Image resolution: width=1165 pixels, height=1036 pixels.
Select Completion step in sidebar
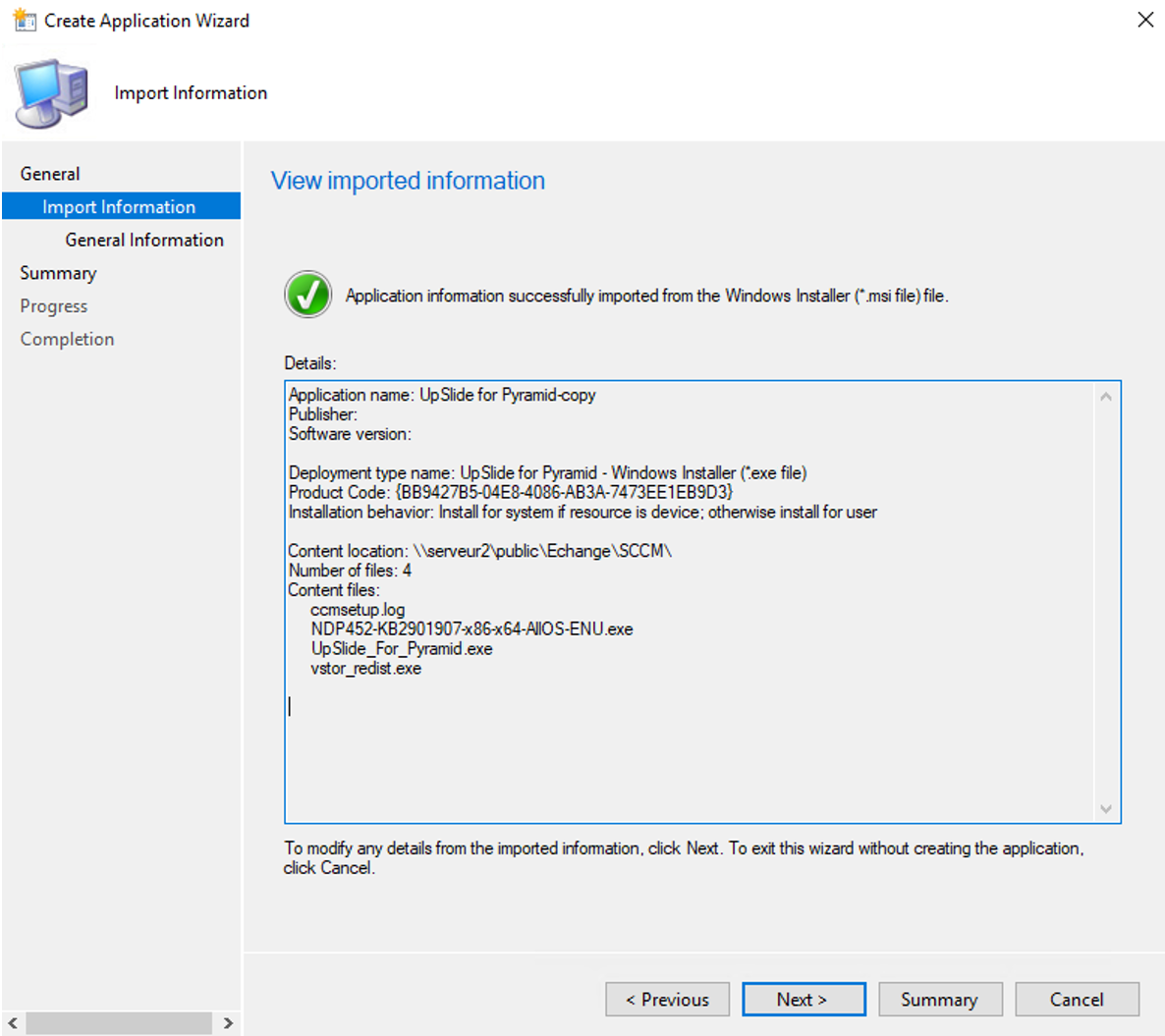point(67,339)
